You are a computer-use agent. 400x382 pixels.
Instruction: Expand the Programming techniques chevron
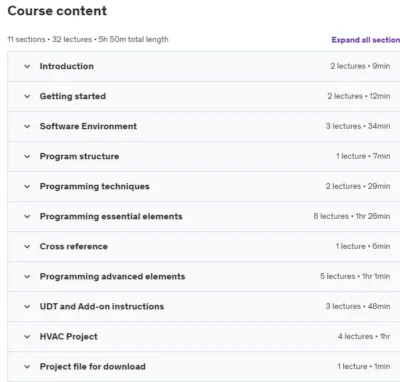click(27, 186)
